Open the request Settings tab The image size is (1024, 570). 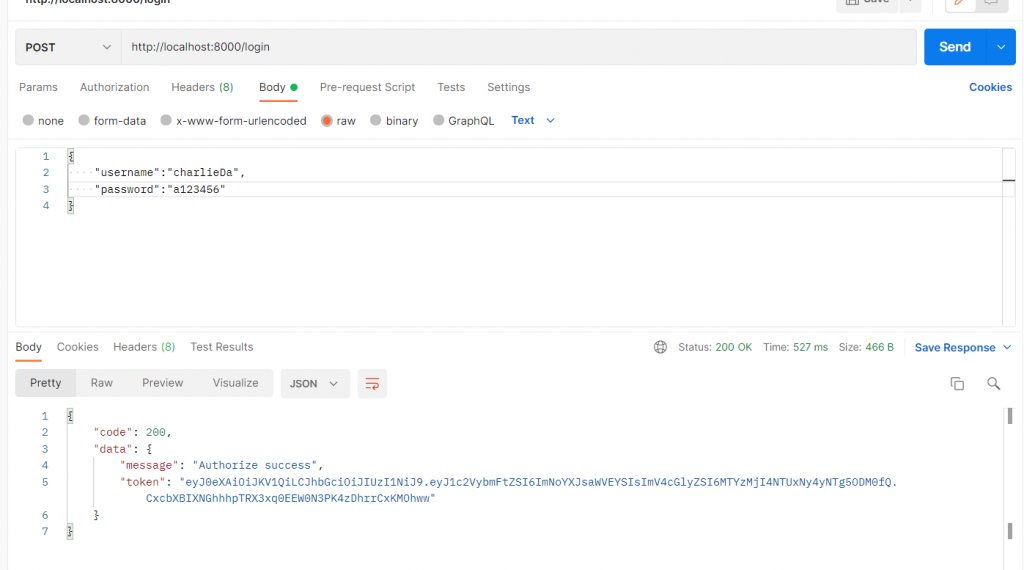[x=508, y=87]
